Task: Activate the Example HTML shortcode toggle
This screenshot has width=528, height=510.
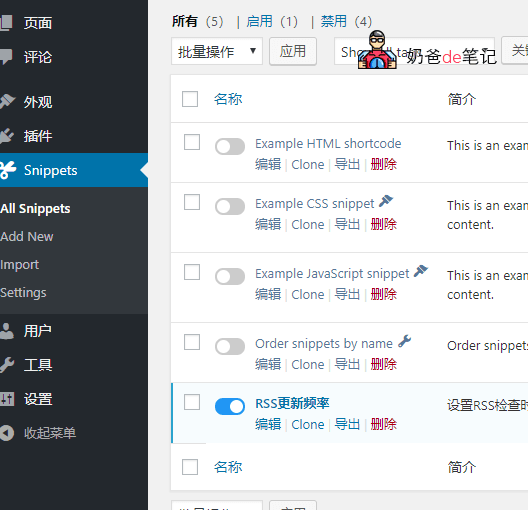Action: [x=230, y=146]
